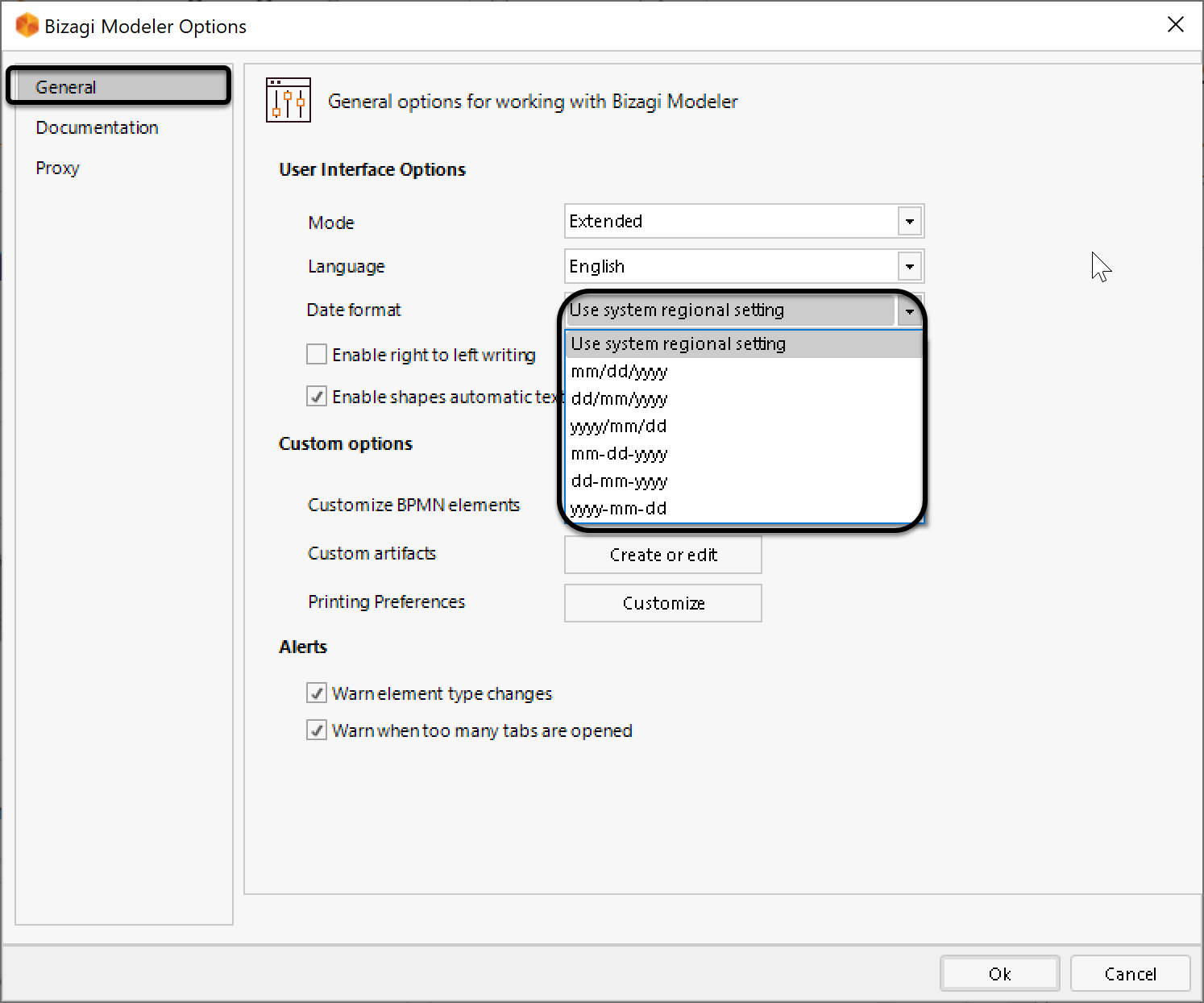
Task: Click the Bizagi Modeler logo icon
Action: pyautogui.click(x=27, y=26)
